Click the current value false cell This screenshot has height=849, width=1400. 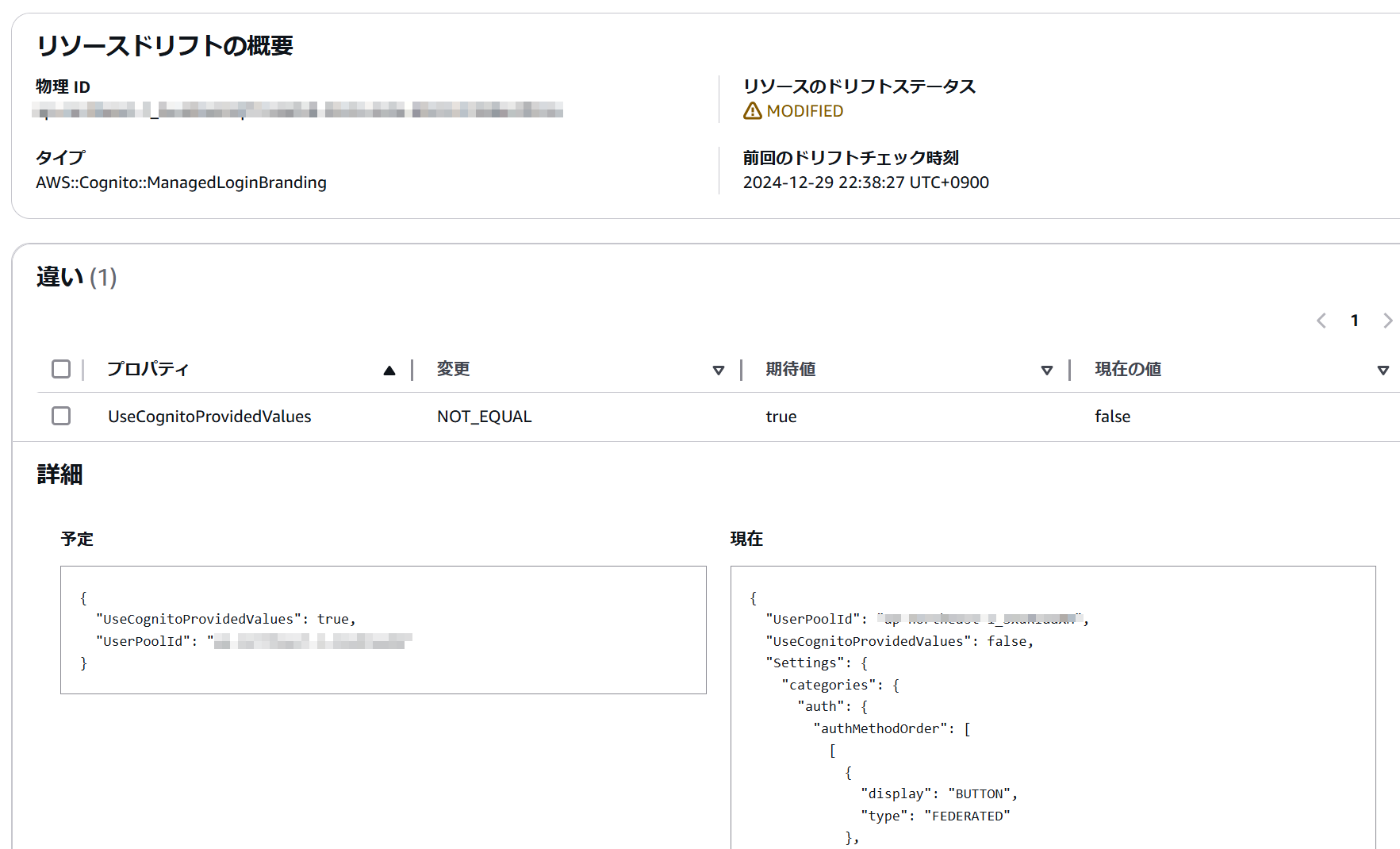(1112, 416)
